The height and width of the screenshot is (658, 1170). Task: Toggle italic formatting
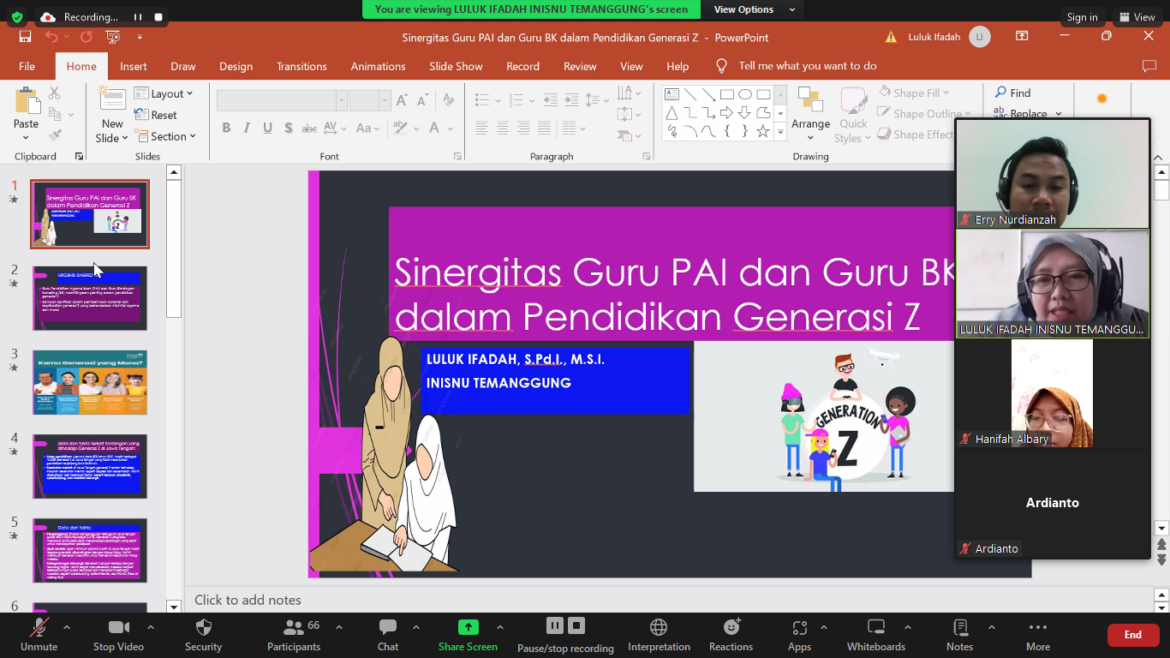[x=245, y=128]
